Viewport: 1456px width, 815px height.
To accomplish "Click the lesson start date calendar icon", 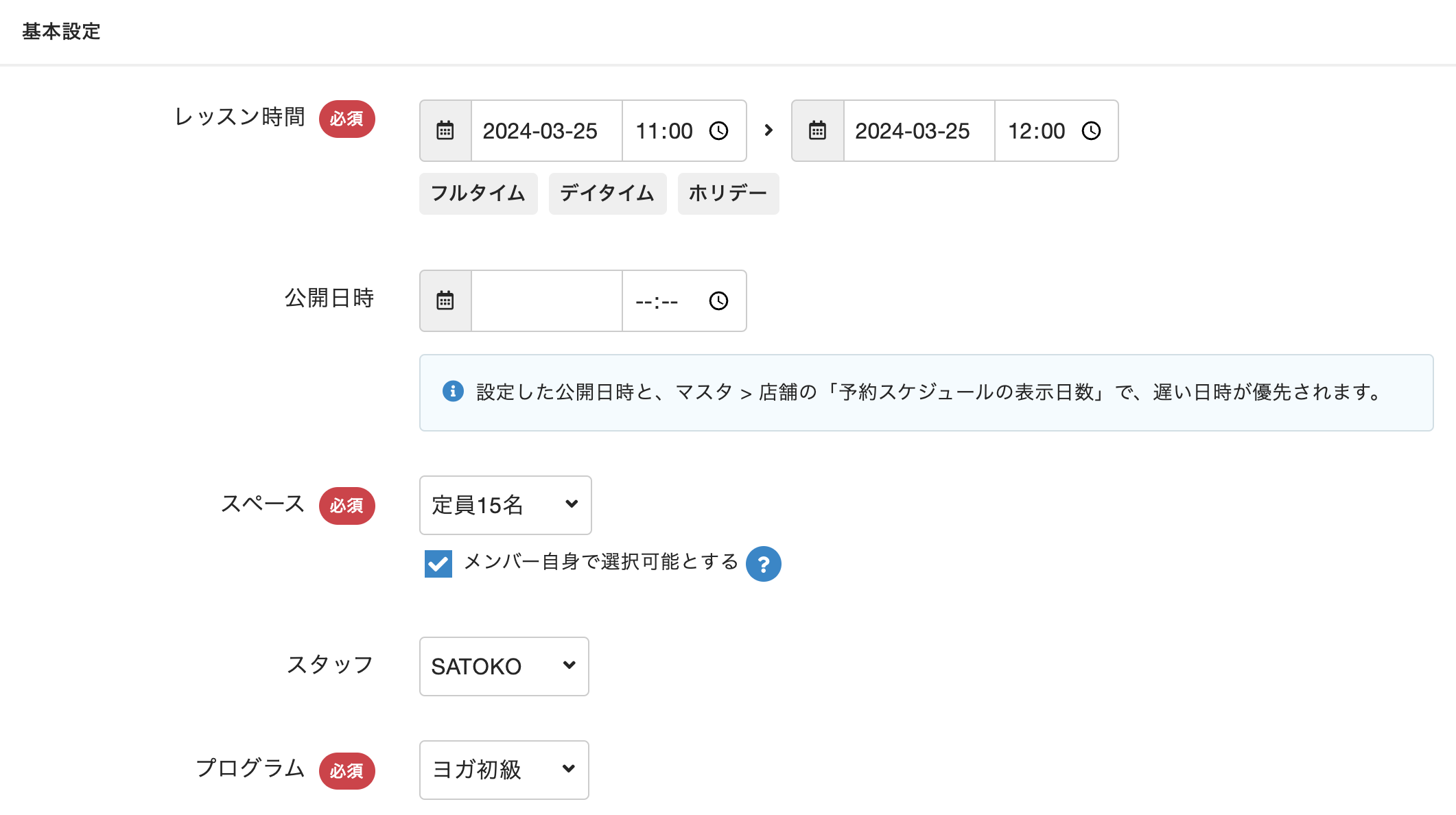I will click(x=445, y=131).
